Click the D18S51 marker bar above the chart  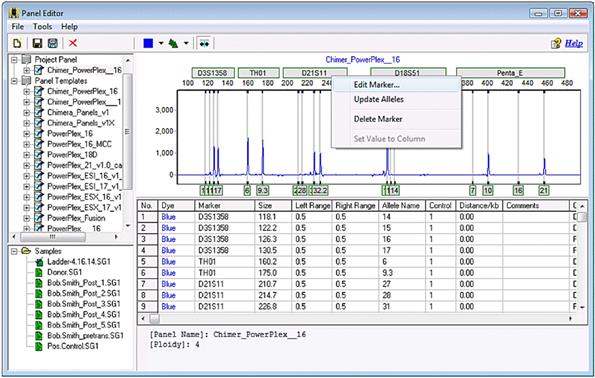pos(408,73)
